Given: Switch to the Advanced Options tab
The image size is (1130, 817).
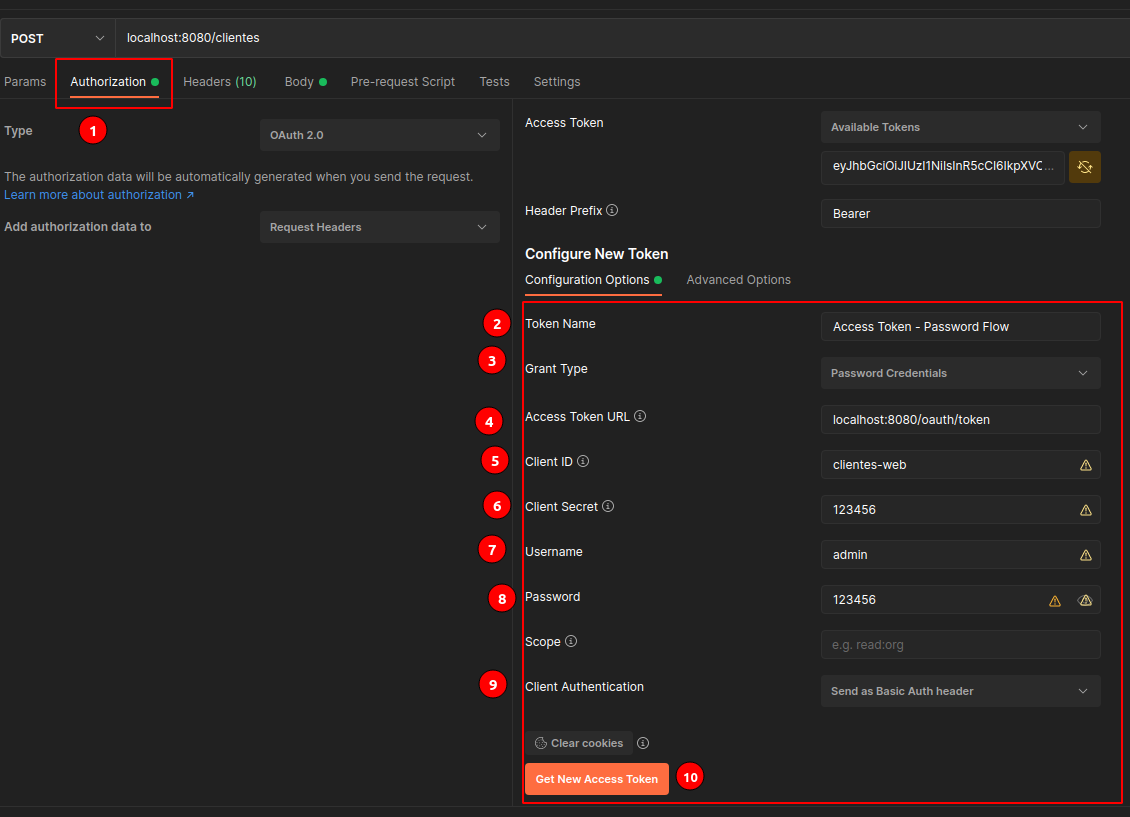Looking at the screenshot, I should pos(738,279).
